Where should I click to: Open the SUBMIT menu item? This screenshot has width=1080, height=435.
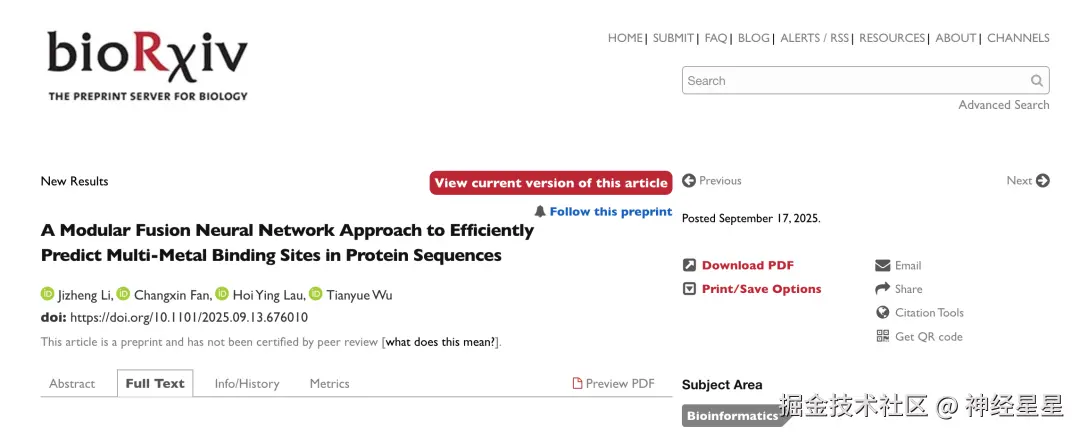673,38
